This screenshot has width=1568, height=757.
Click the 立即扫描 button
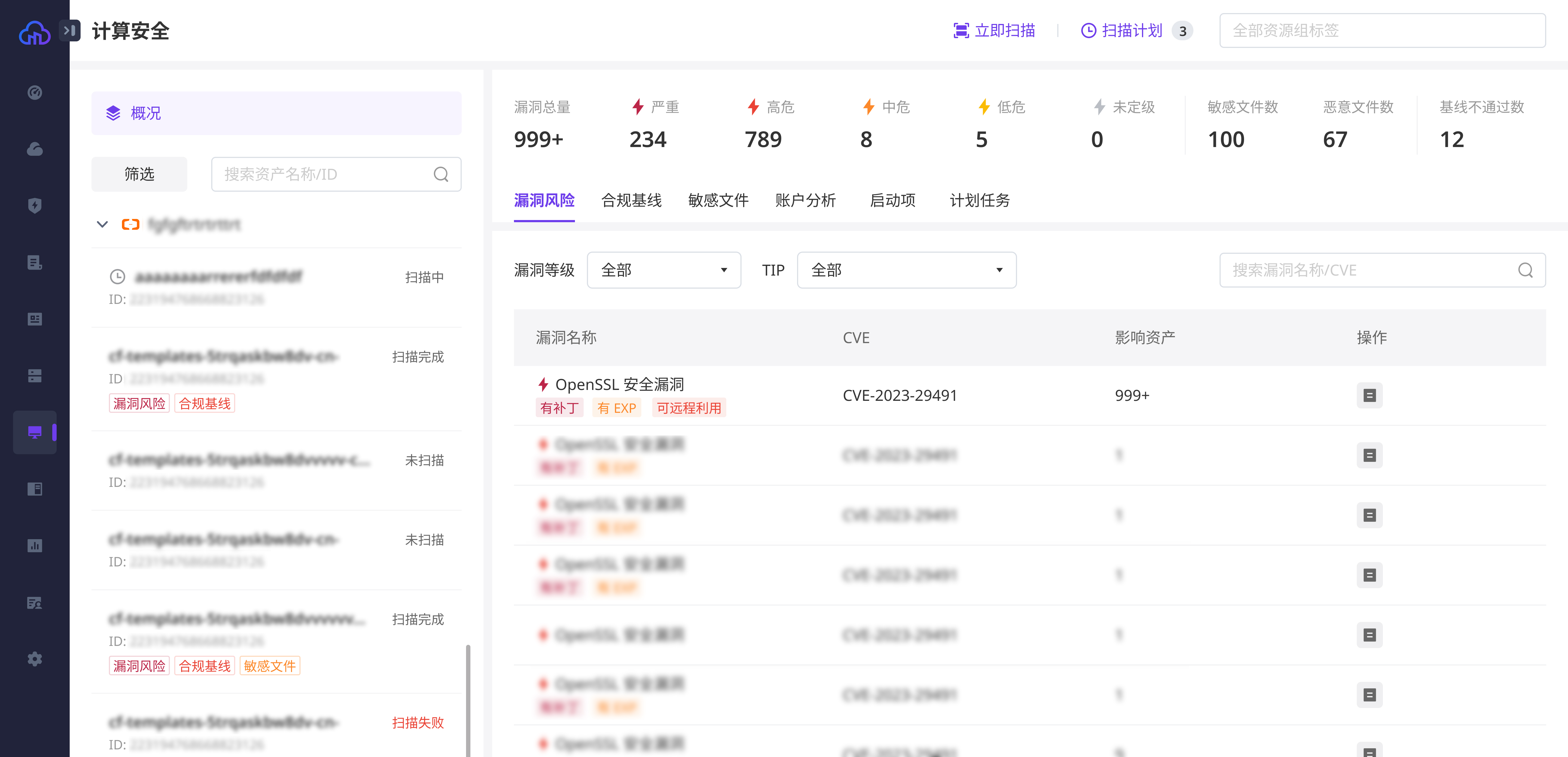[x=994, y=30]
